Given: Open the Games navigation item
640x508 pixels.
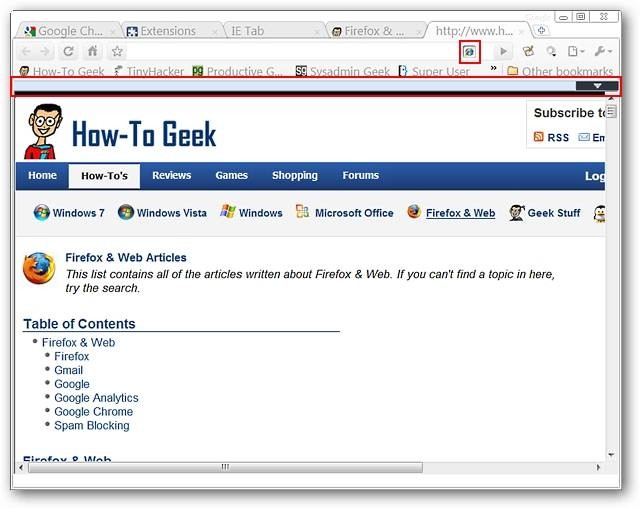Looking at the screenshot, I should [231, 175].
